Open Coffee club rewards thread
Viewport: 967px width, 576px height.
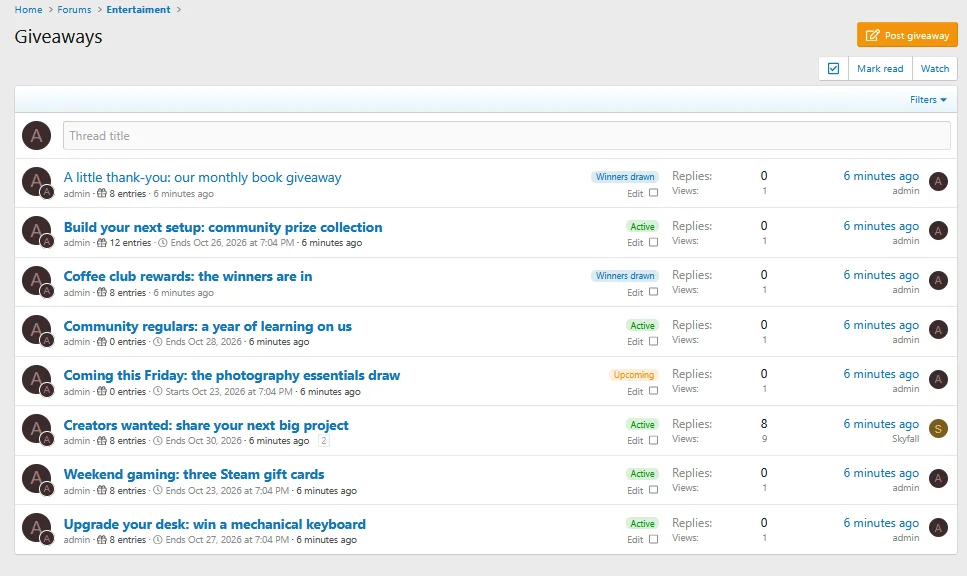point(187,276)
